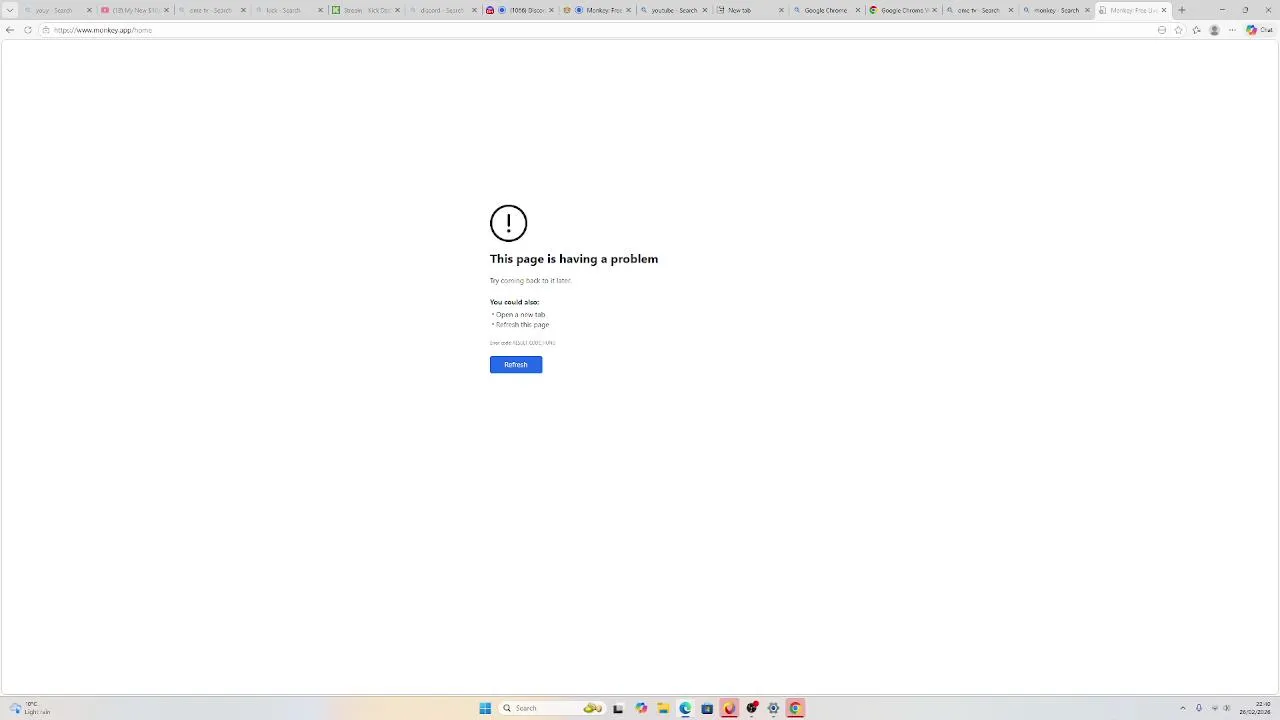Close the '(1056) Discord' tab
Image resolution: width=1280 pixels, height=720 pixels.
coord(551,10)
